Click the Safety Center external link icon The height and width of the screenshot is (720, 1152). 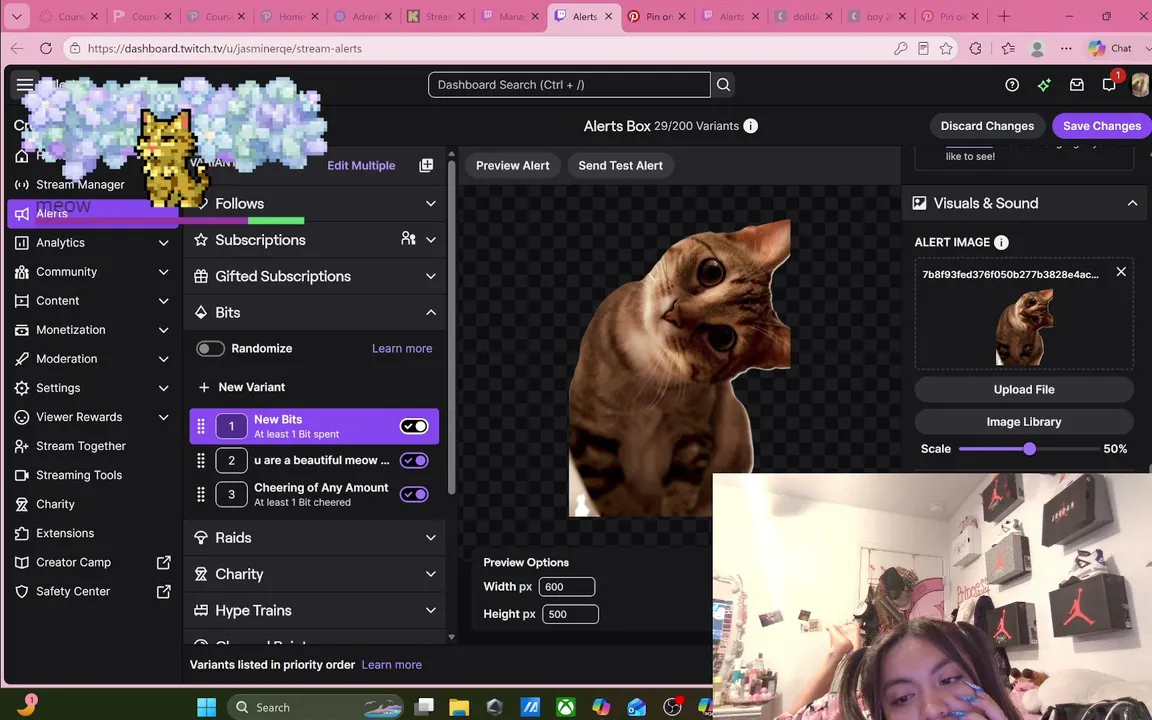pyautogui.click(x=164, y=591)
